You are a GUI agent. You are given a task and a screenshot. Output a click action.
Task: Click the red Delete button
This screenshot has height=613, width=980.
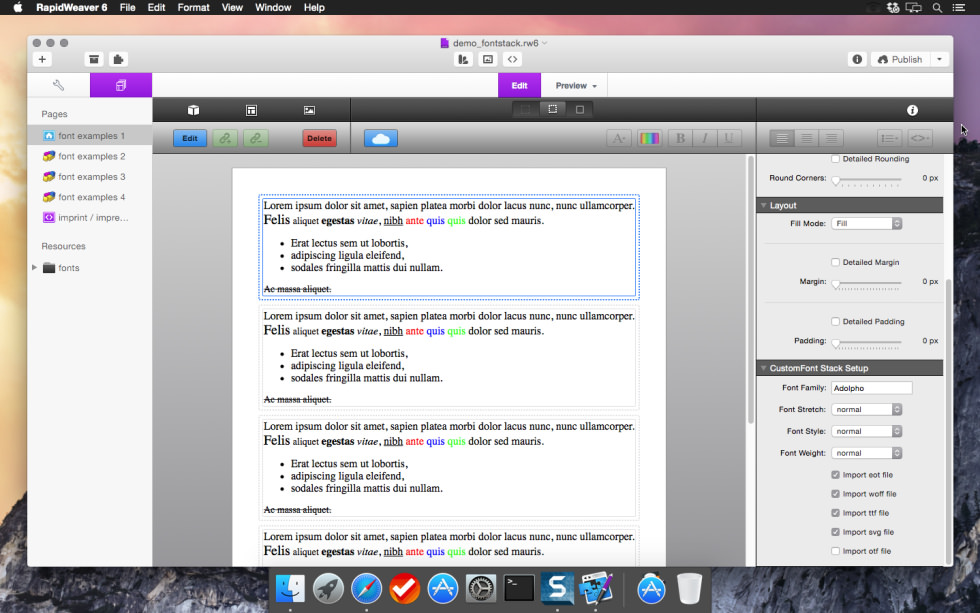[319, 138]
